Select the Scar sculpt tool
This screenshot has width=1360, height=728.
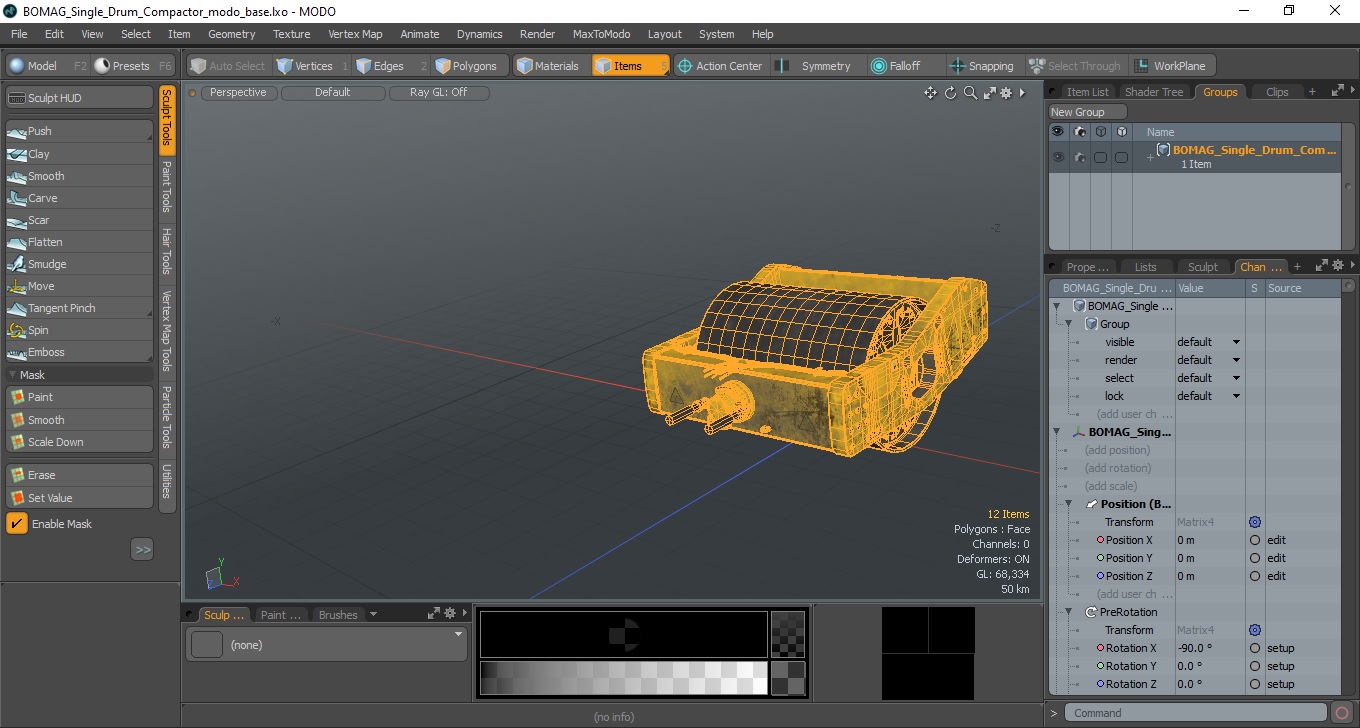pyautogui.click(x=79, y=220)
